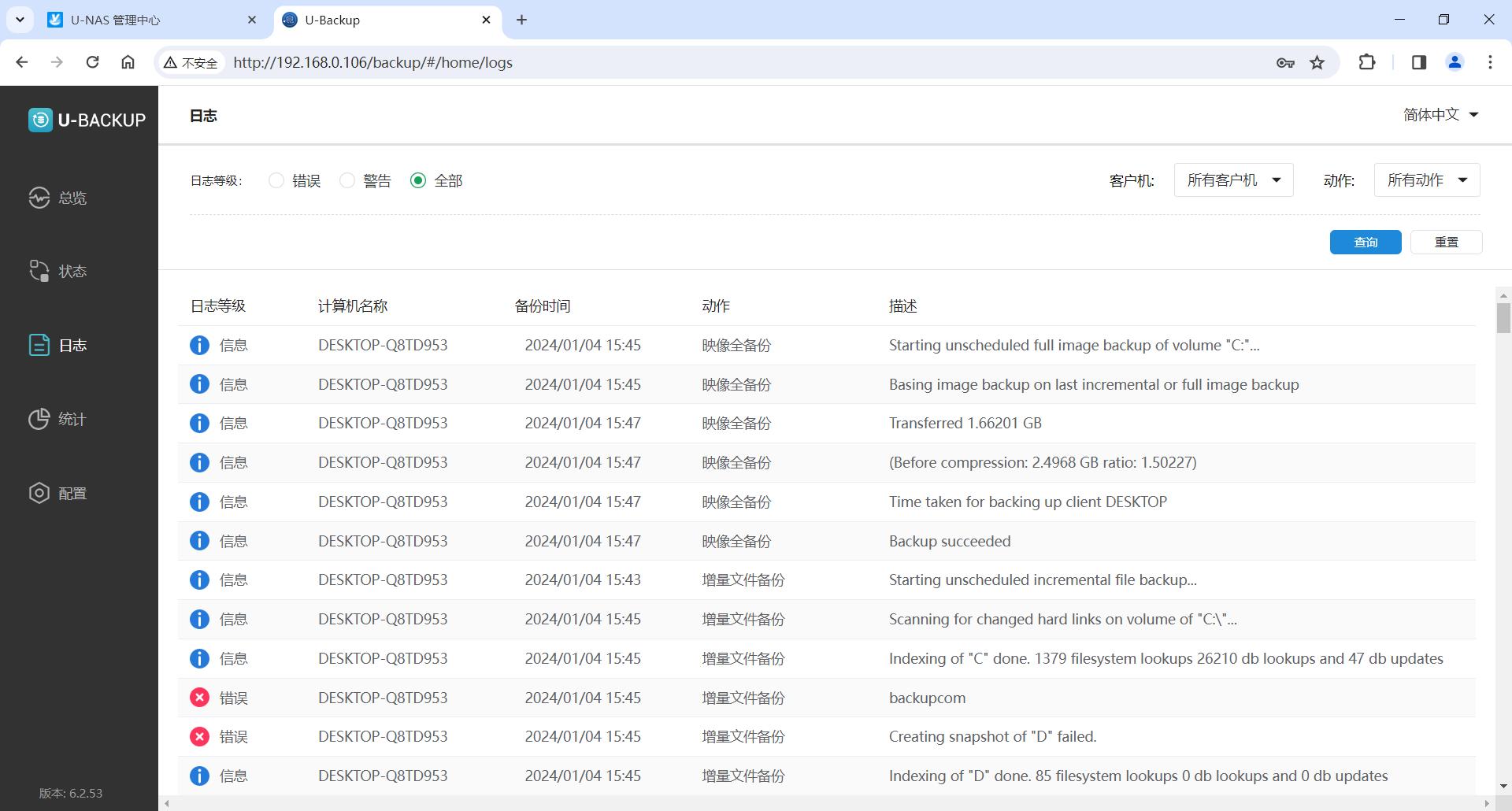
Task: Select the 日志 logs menu item
Action: tap(72, 345)
